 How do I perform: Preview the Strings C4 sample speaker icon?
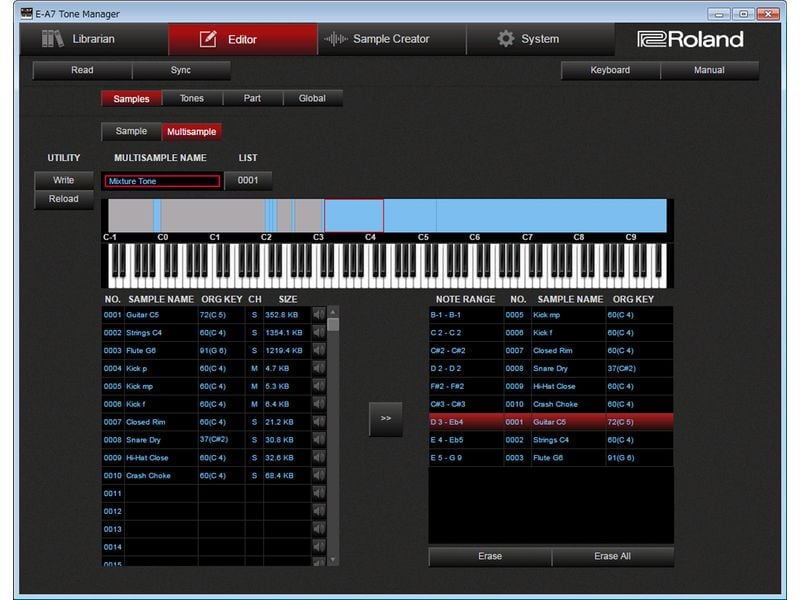pos(319,333)
